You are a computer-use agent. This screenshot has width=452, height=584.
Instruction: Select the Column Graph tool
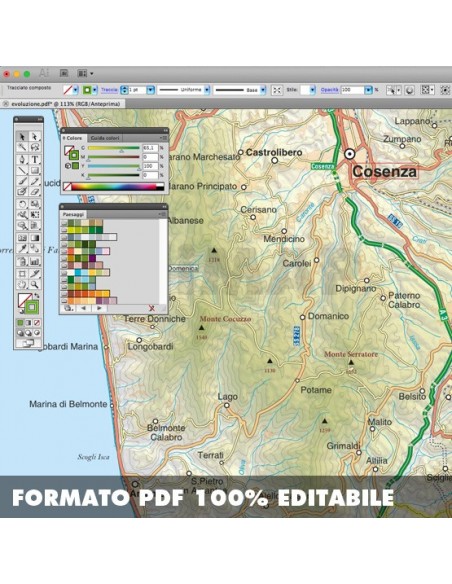tap(35, 261)
